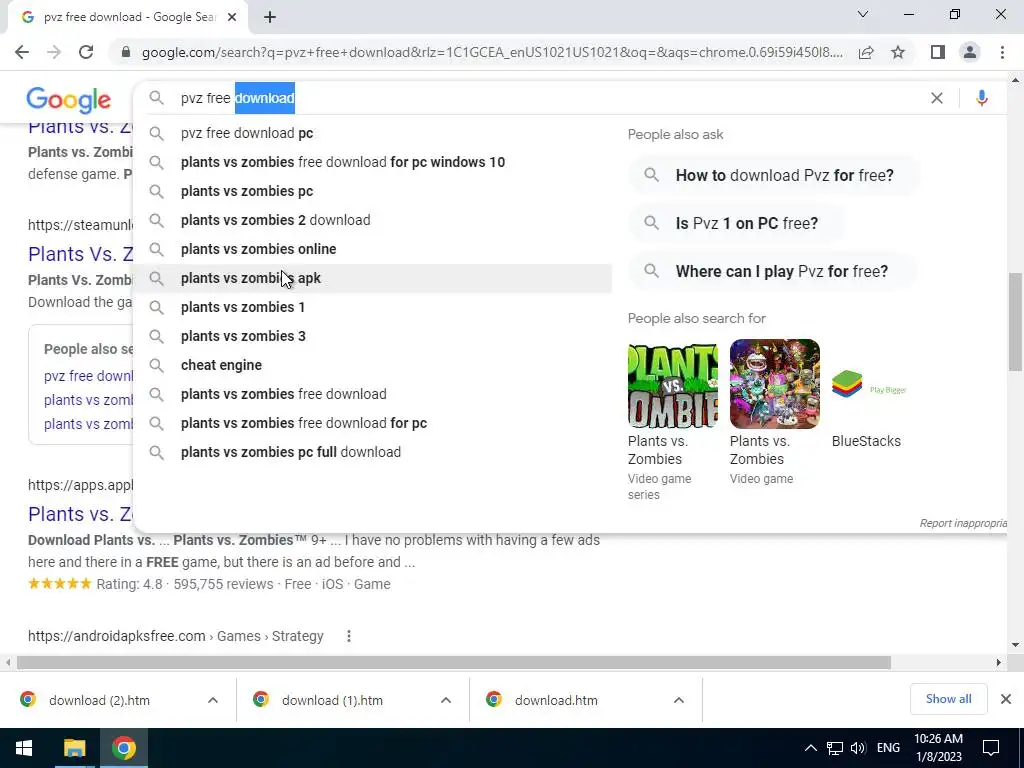Viewport: 1024px width, 768px height.
Task: Choose suggestion plants vs zombies 2 download
Action: (x=373, y=220)
